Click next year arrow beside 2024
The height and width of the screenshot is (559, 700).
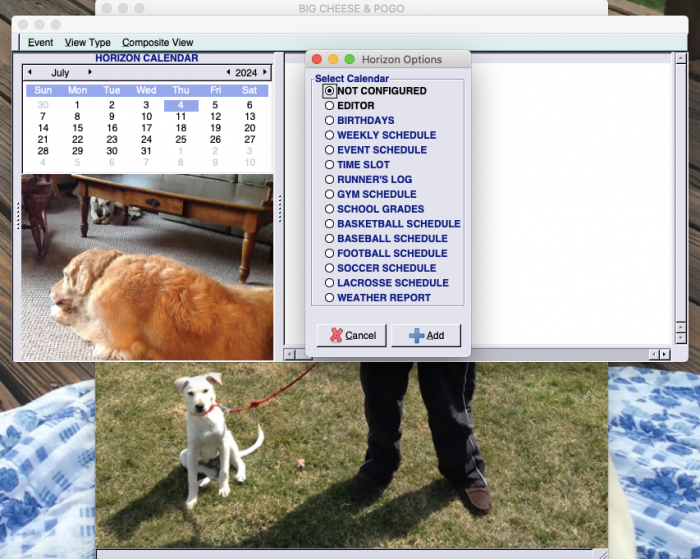point(265,73)
